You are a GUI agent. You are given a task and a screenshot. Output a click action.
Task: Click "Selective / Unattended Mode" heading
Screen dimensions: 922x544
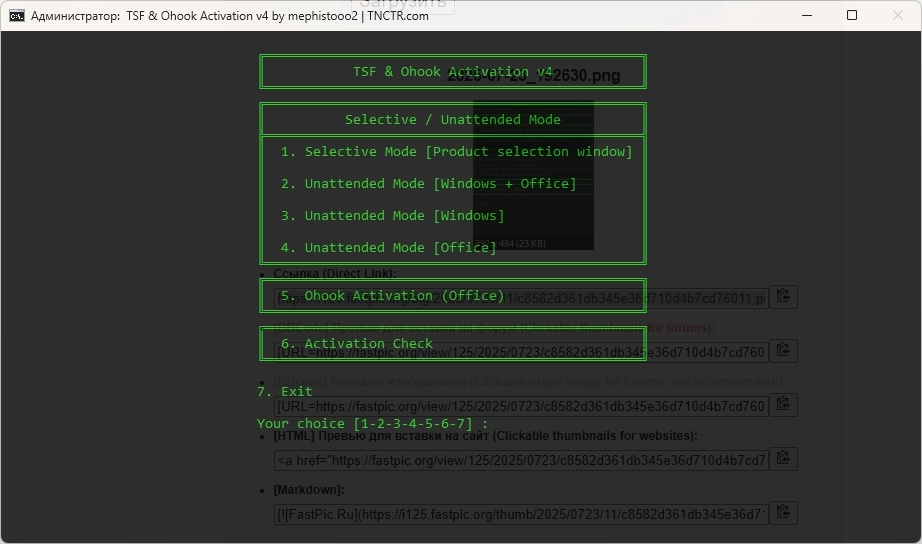coord(452,119)
